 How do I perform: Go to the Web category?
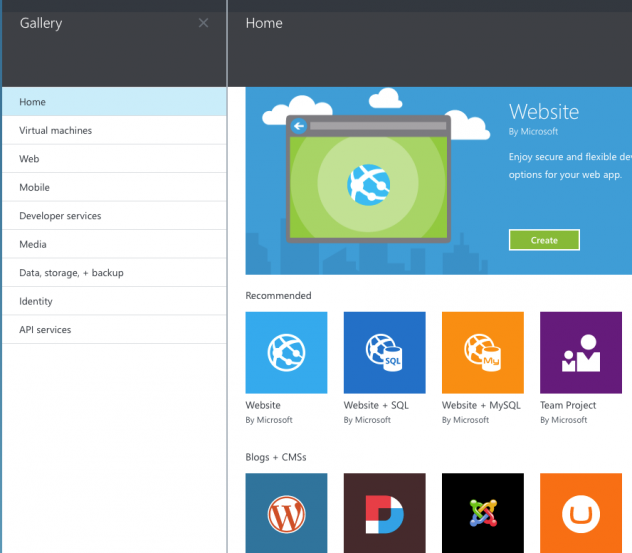[x=114, y=159]
